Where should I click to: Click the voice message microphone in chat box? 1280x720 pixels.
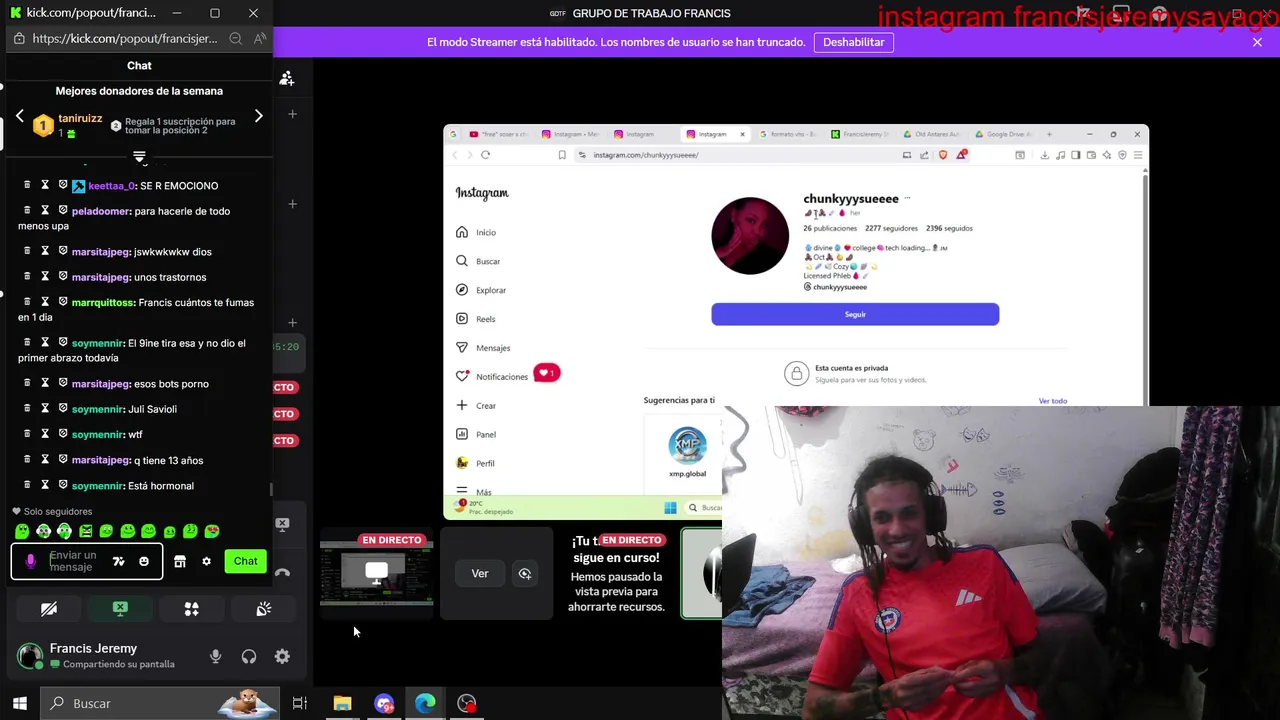pyautogui.click(x=30, y=562)
